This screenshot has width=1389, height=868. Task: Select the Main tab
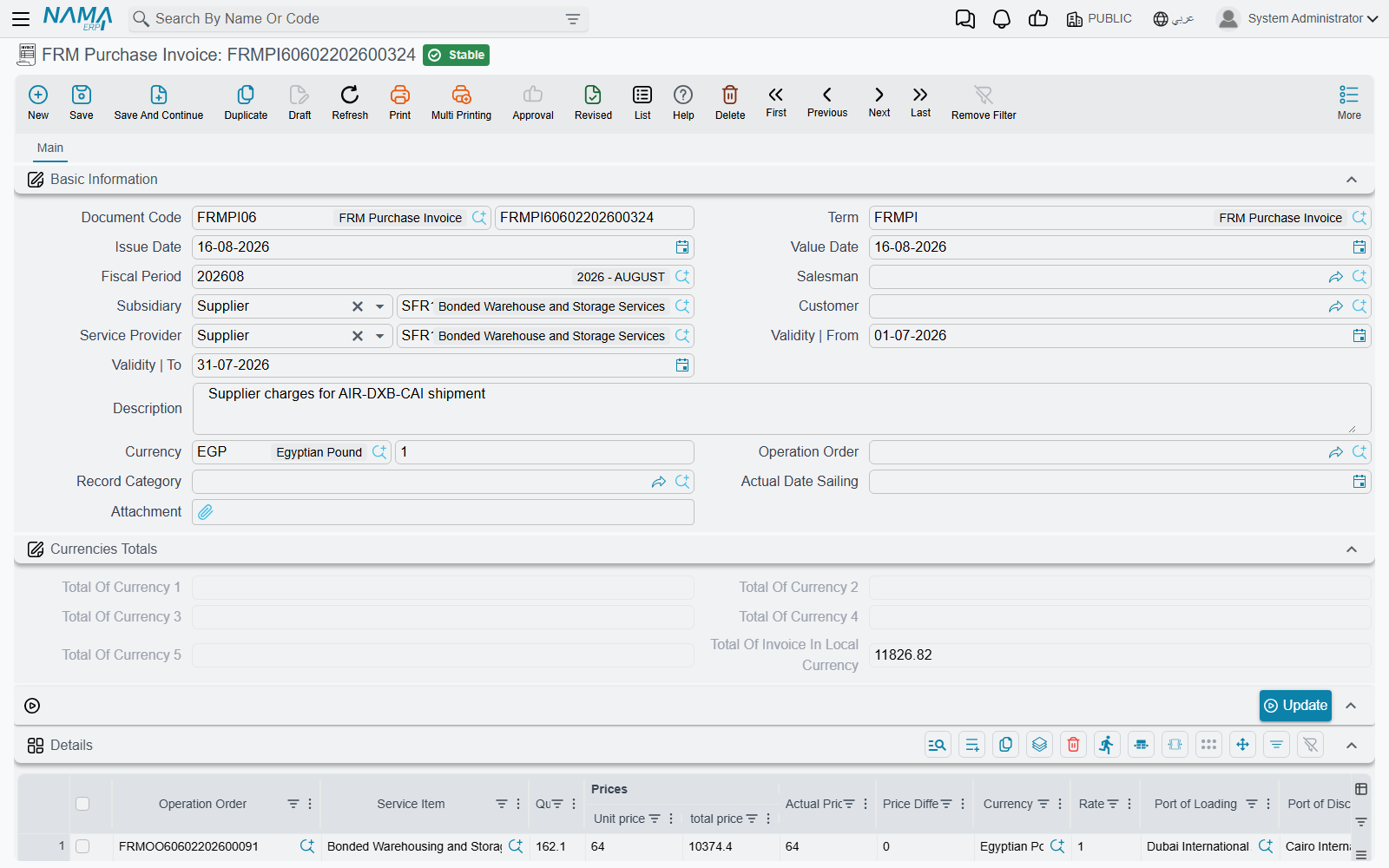pos(50,148)
